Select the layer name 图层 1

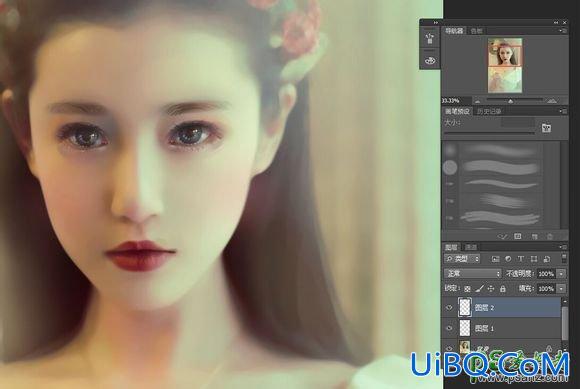485,328
